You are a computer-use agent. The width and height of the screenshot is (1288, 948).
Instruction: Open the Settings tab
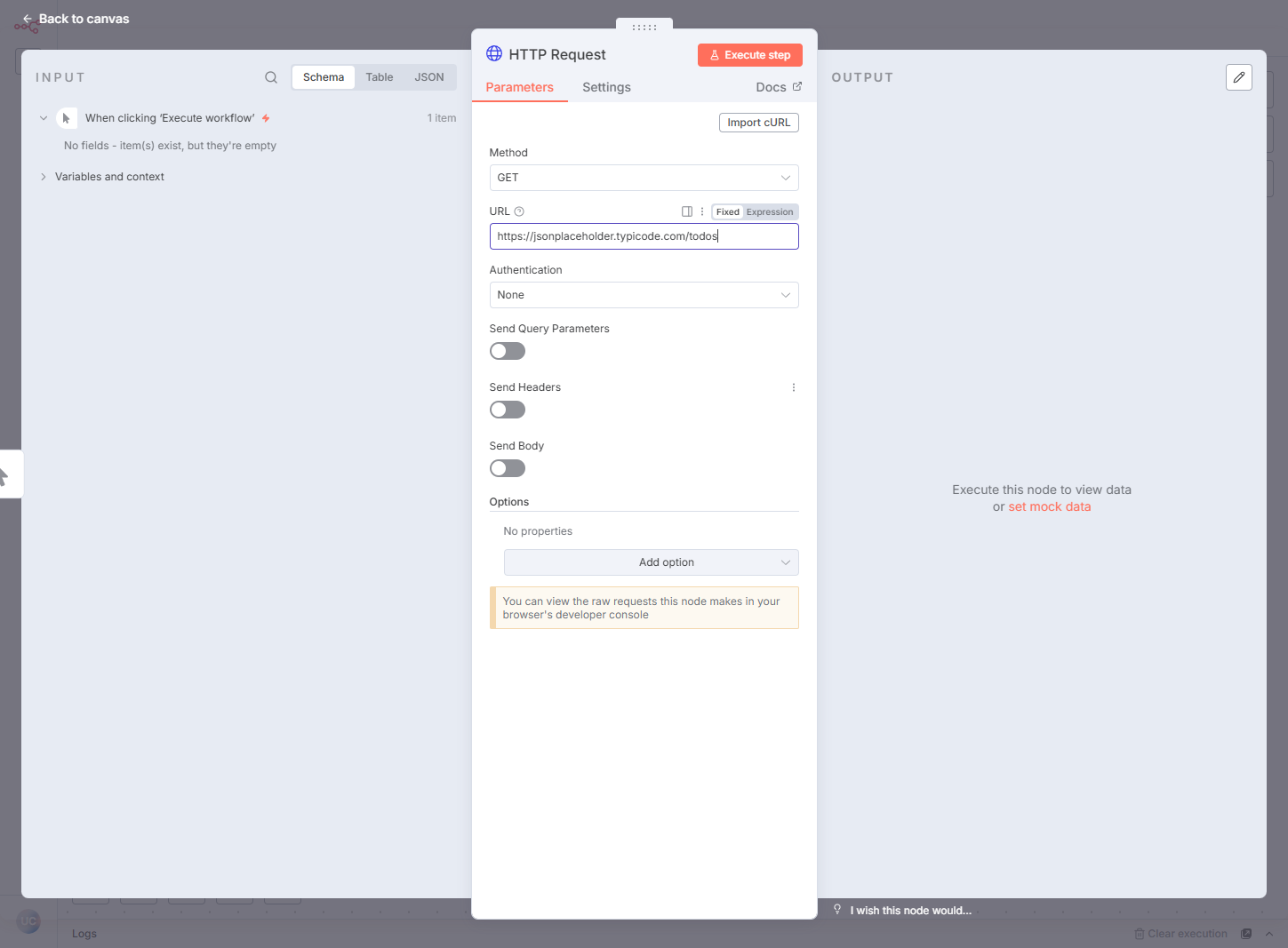click(607, 87)
